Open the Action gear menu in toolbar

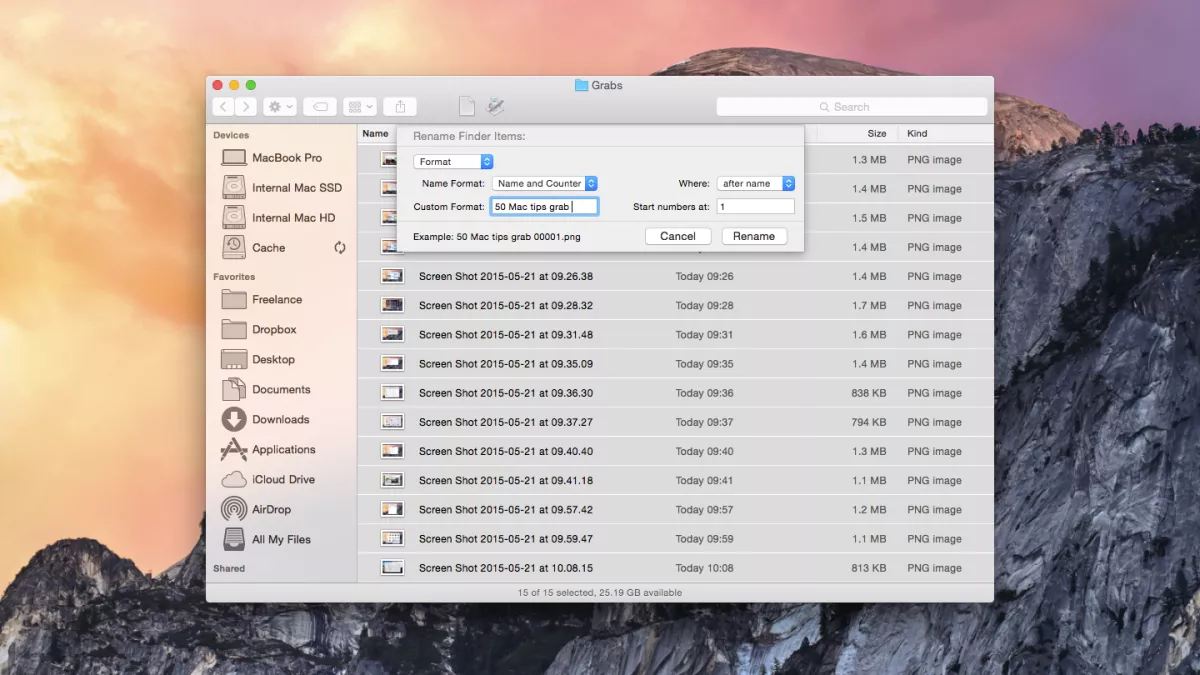coord(280,107)
